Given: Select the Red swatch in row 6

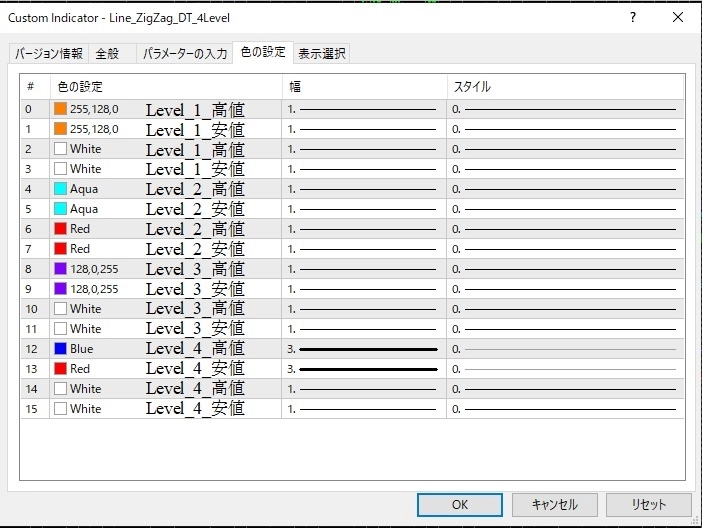Looking at the screenshot, I should click(x=60, y=228).
